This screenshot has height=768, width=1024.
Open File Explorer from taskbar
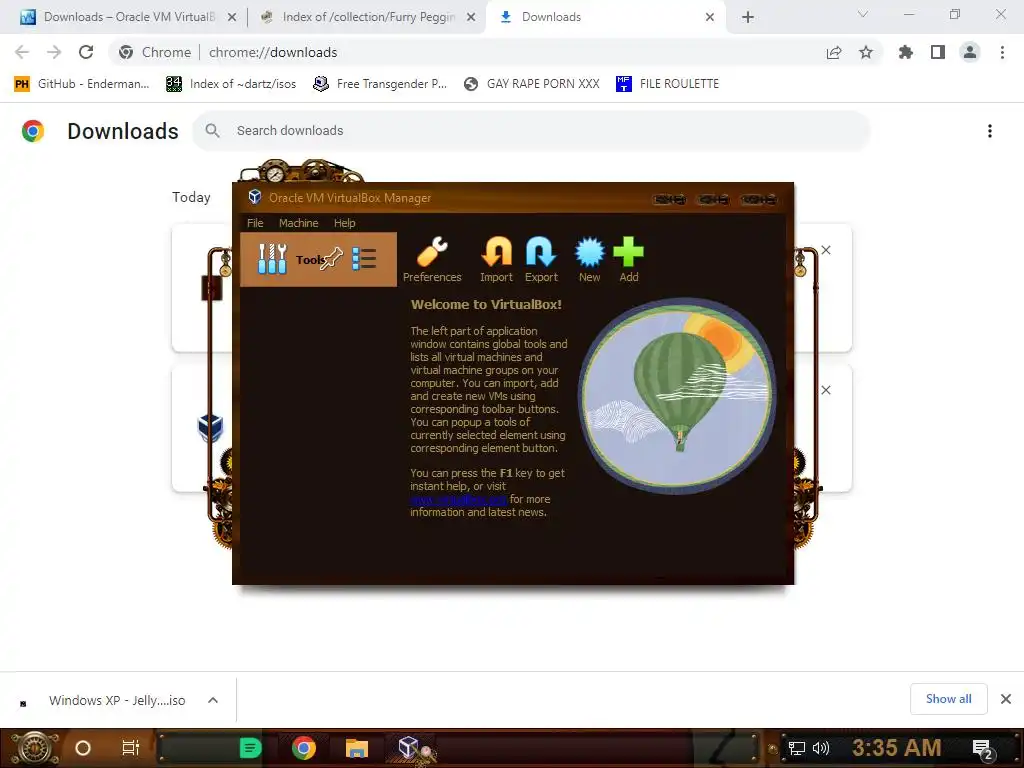pos(357,748)
